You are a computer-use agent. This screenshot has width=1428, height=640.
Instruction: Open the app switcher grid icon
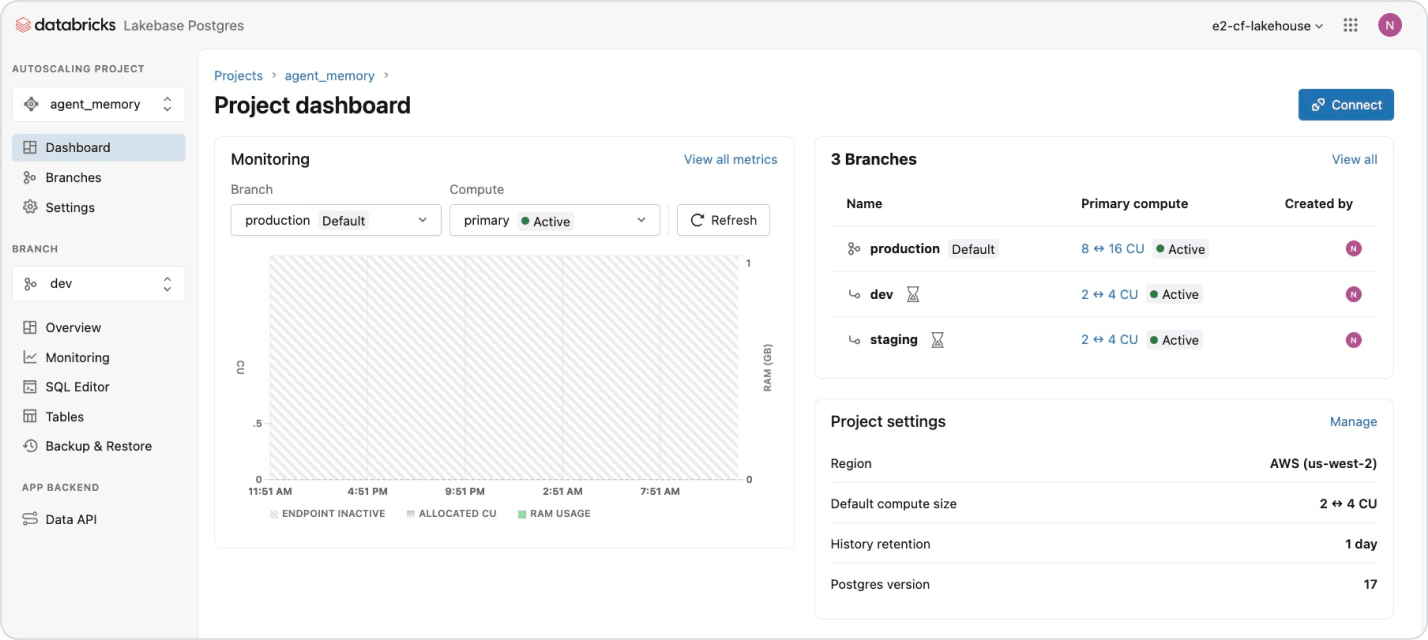(1350, 24)
